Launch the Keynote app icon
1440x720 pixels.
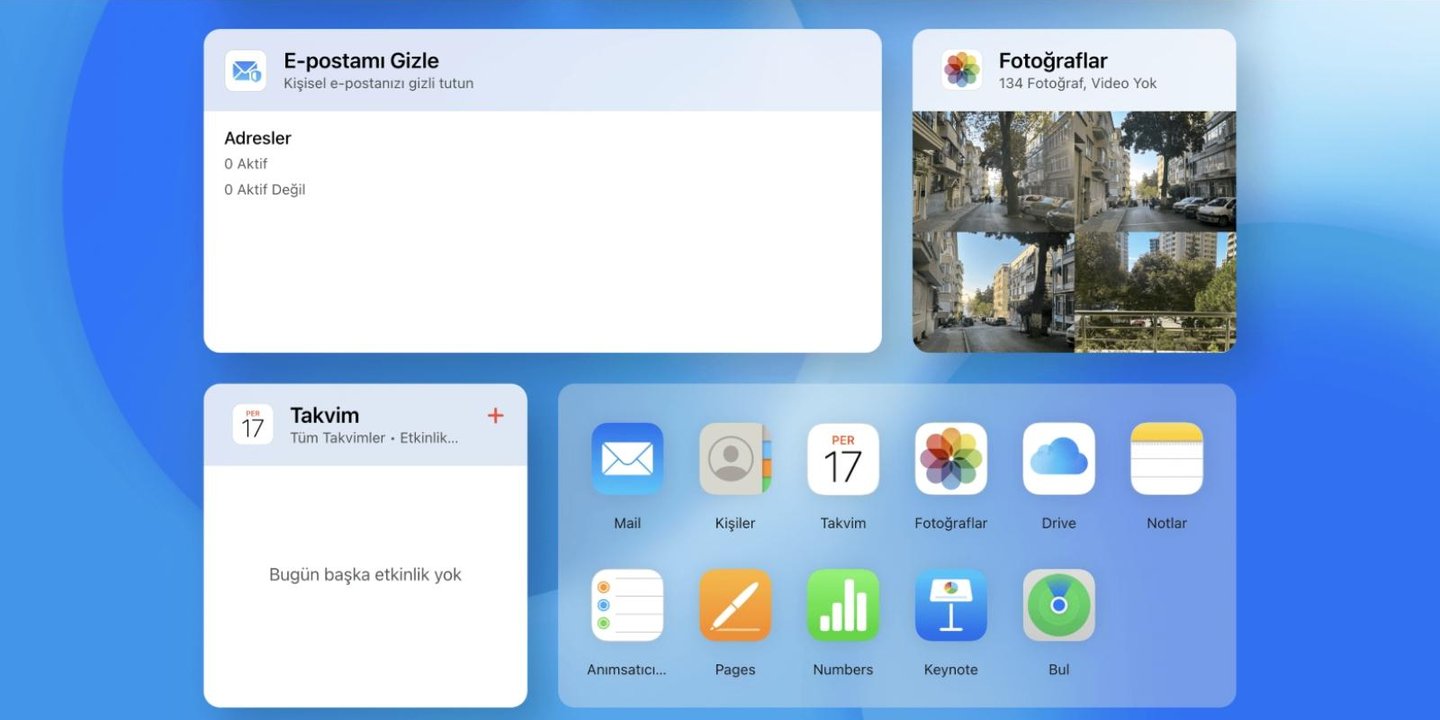tap(951, 605)
